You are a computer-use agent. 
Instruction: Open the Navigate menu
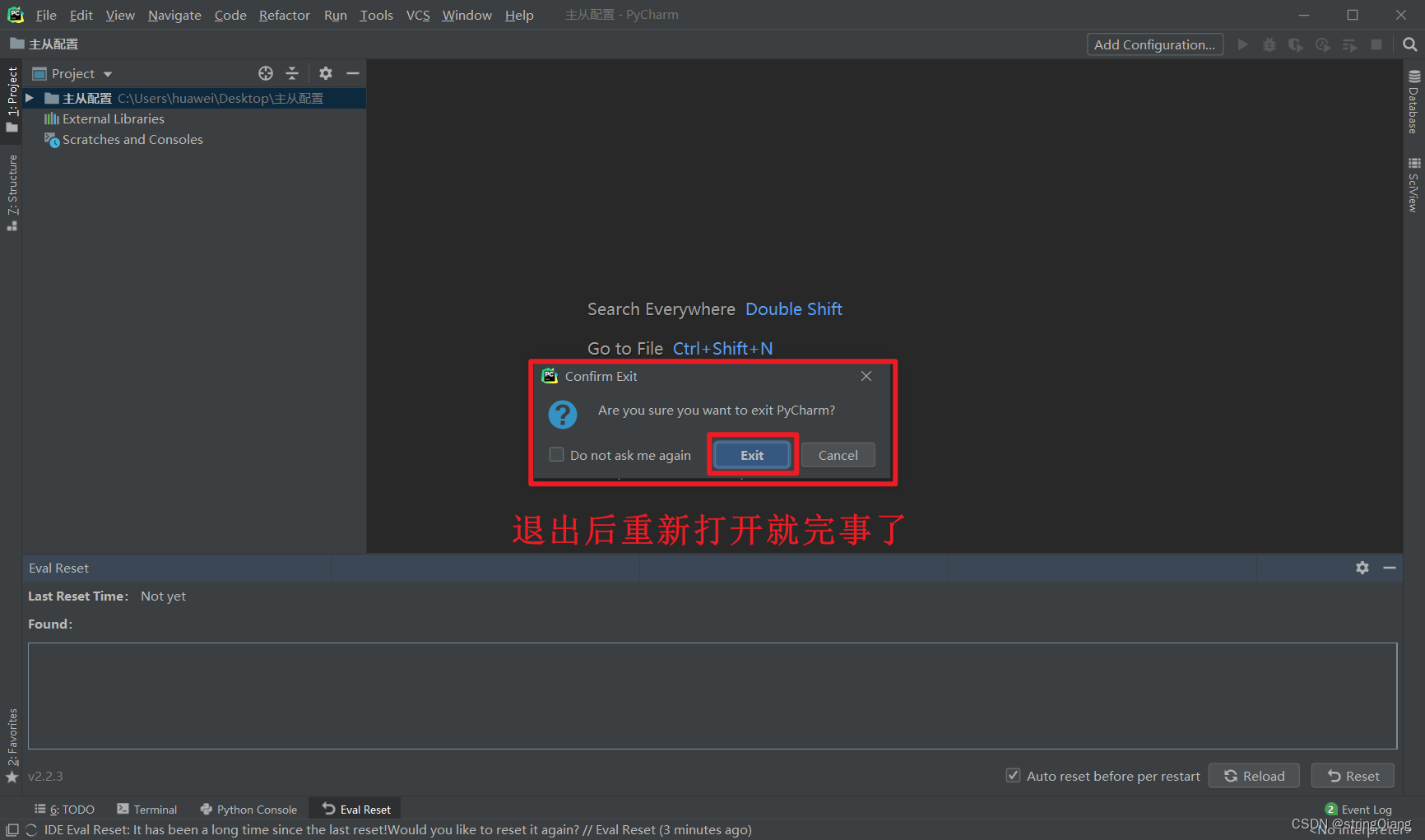(174, 15)
